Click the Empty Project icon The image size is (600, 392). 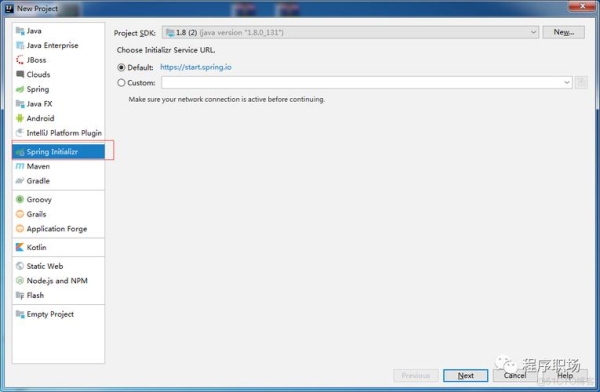click(x=20, y=314)
